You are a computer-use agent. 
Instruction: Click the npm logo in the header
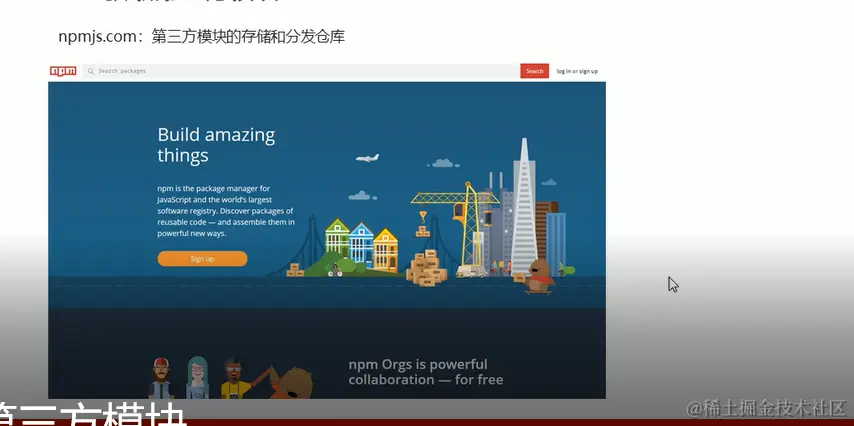(x=63, y=71)
